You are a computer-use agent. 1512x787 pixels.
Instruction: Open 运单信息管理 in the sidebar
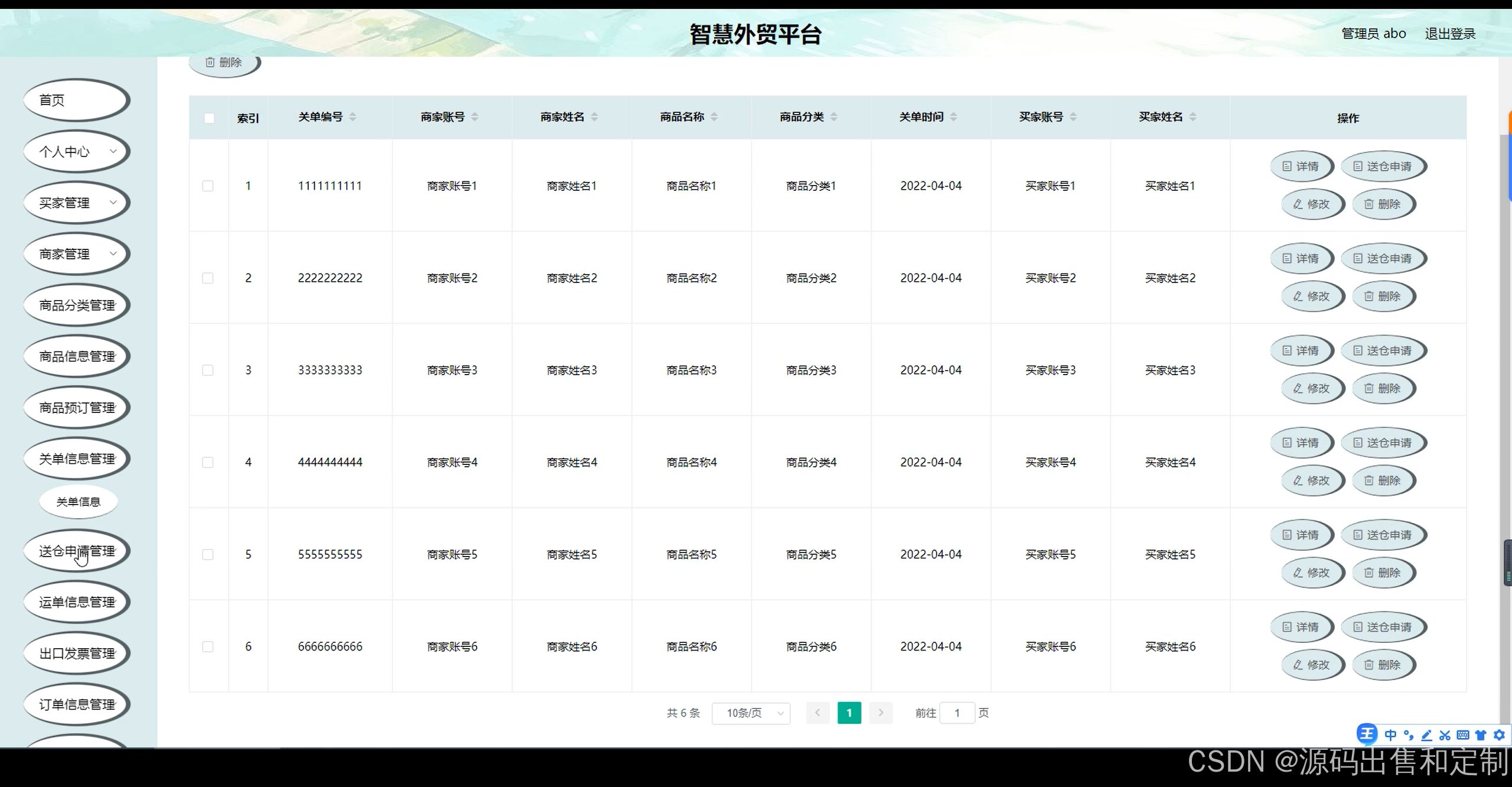point(76,602)
